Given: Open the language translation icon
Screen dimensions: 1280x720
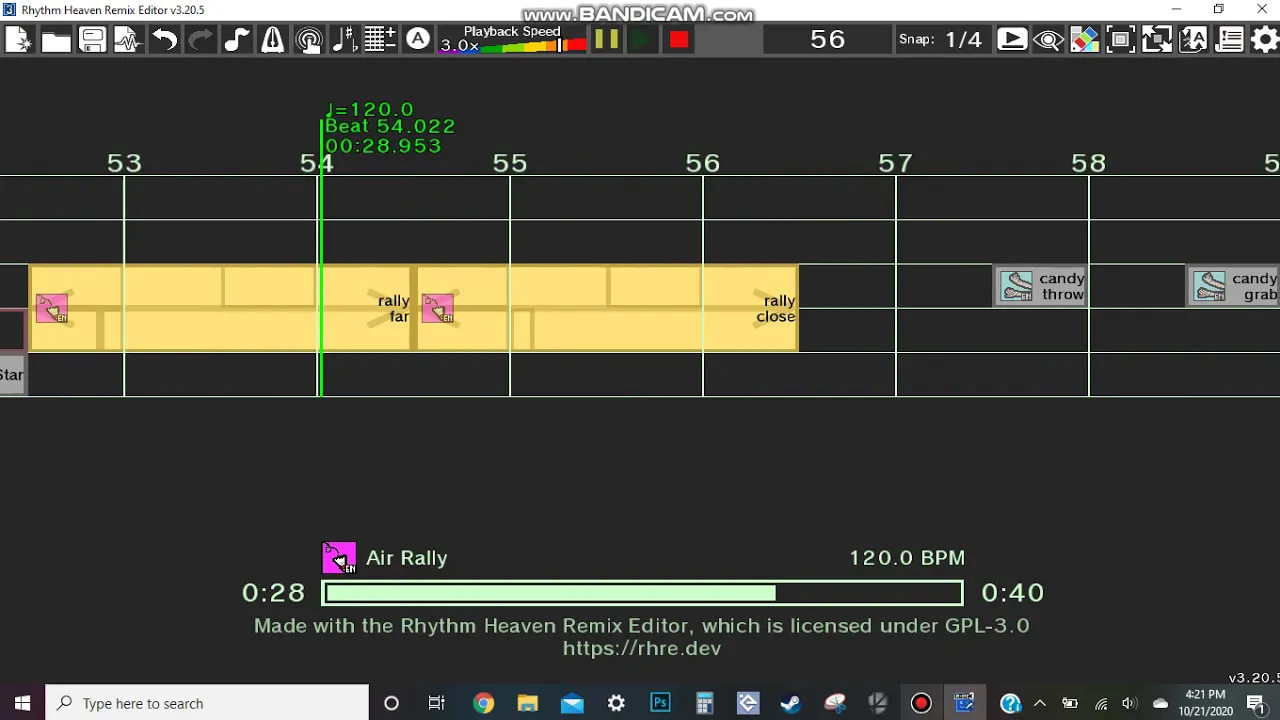Looking at the screenshot, I should [1193, 40].
